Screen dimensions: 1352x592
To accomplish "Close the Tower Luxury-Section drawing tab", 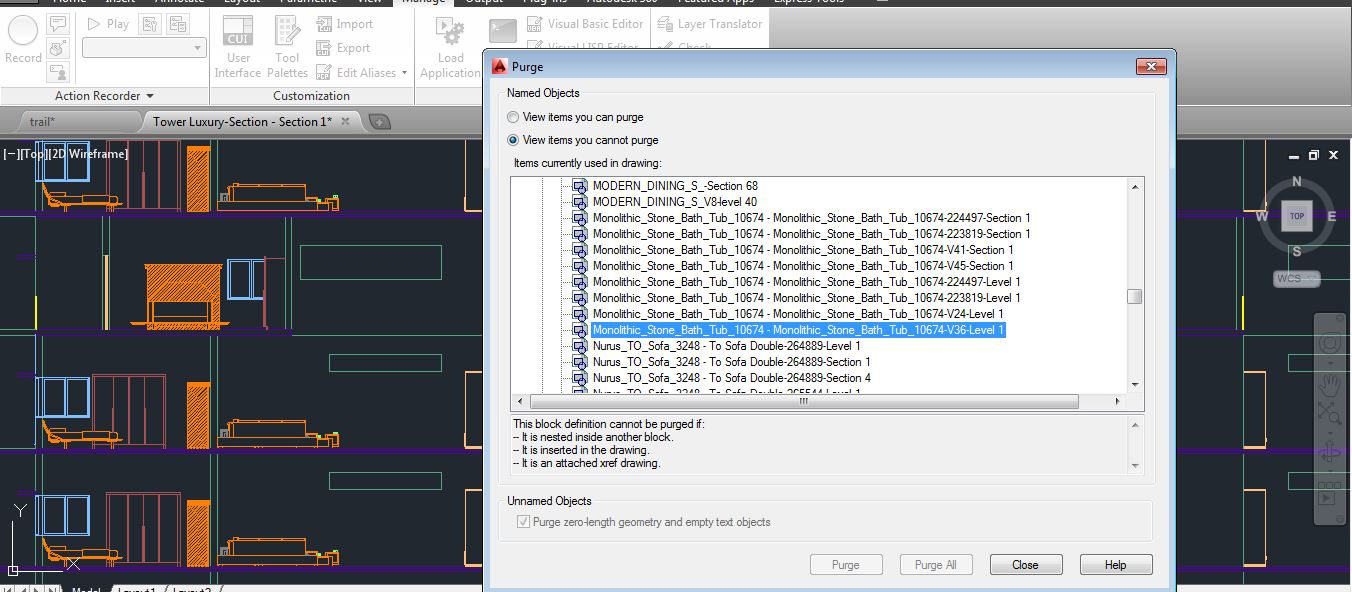I will (x=345, y=121).
